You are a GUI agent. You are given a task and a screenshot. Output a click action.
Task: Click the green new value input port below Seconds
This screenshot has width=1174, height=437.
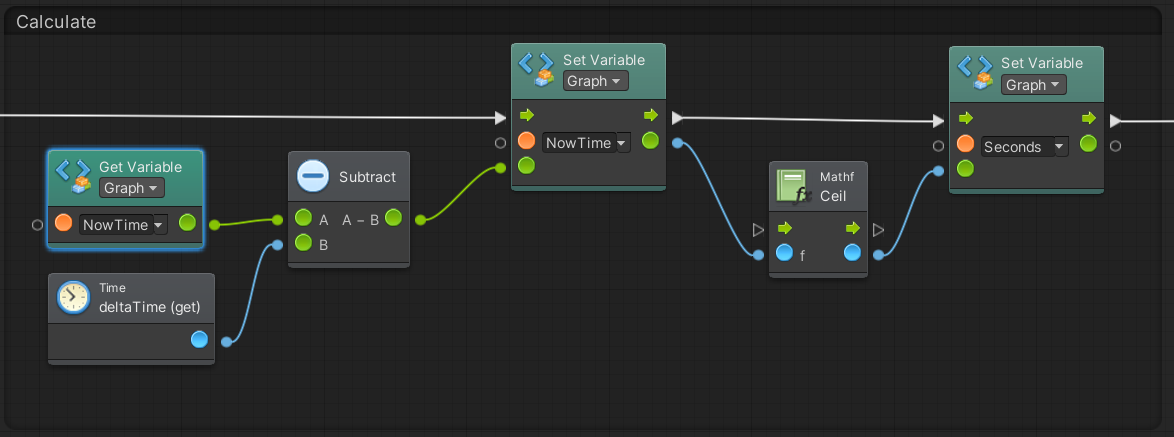point(965,169)
